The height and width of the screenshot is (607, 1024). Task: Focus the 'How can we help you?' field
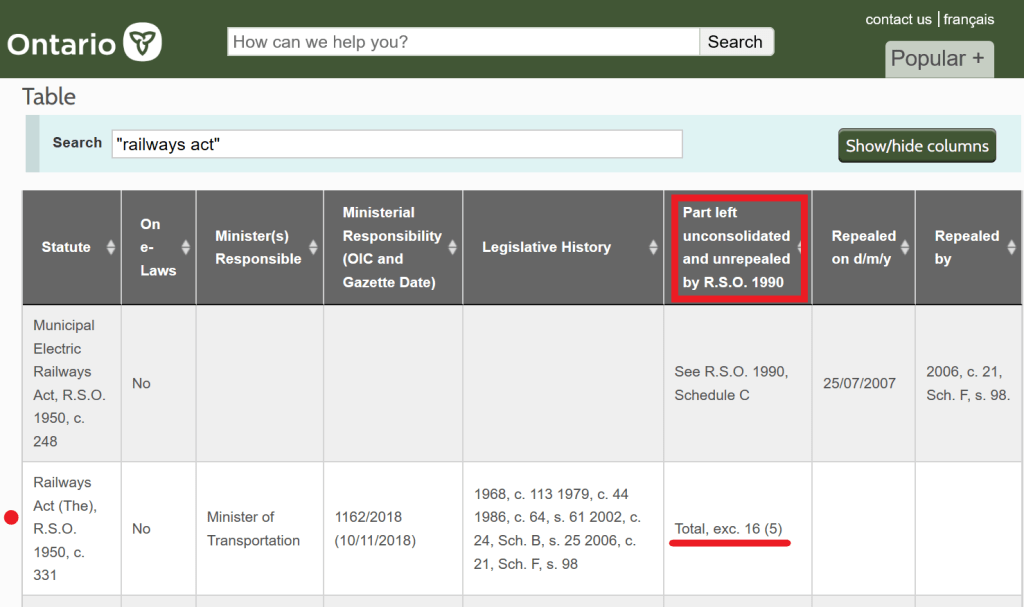coord(463,42)
